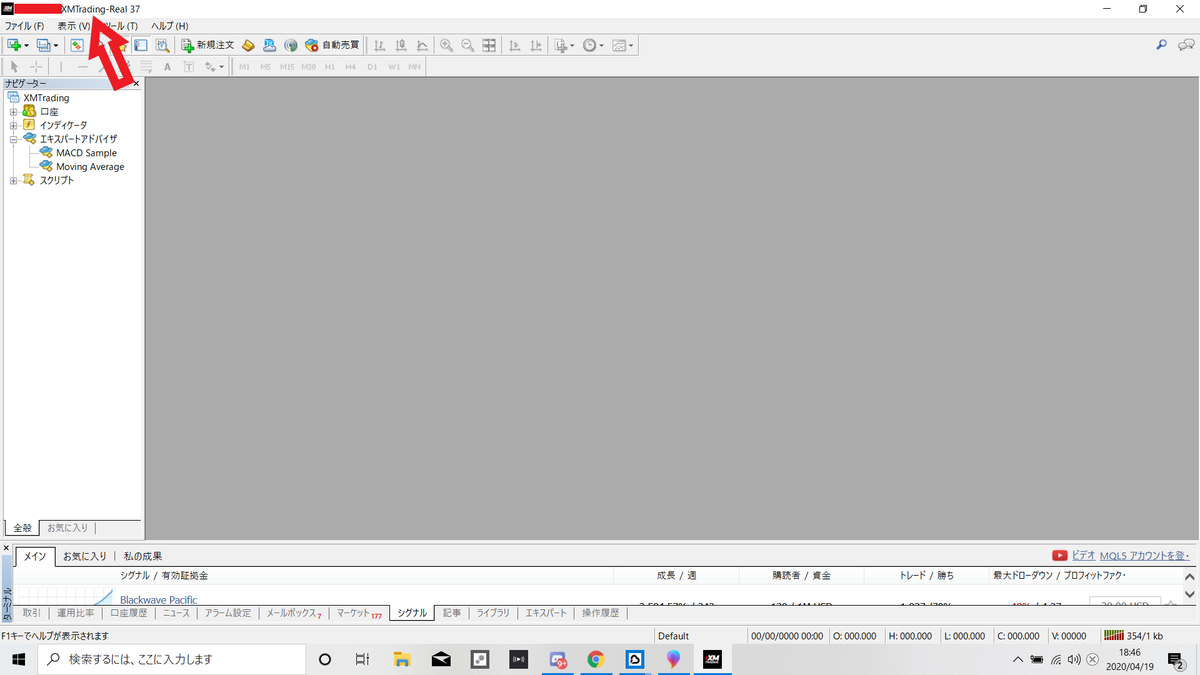Collapse the エキスパートアドバイザ tree node
This screenshot has height=675, width=1200.
point(14,139)
